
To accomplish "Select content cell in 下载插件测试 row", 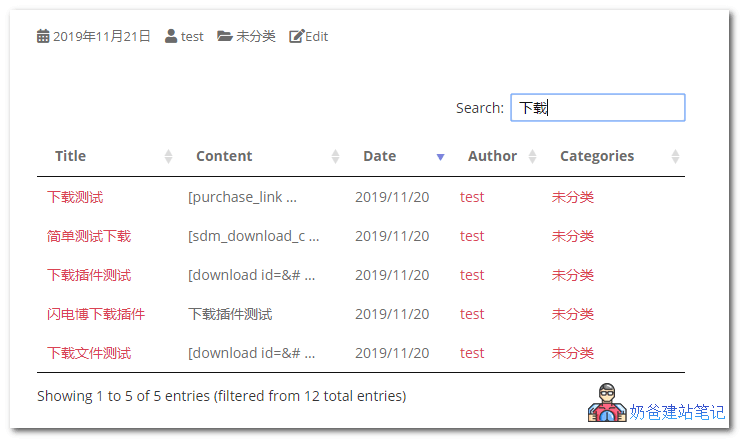I will 252,276.
